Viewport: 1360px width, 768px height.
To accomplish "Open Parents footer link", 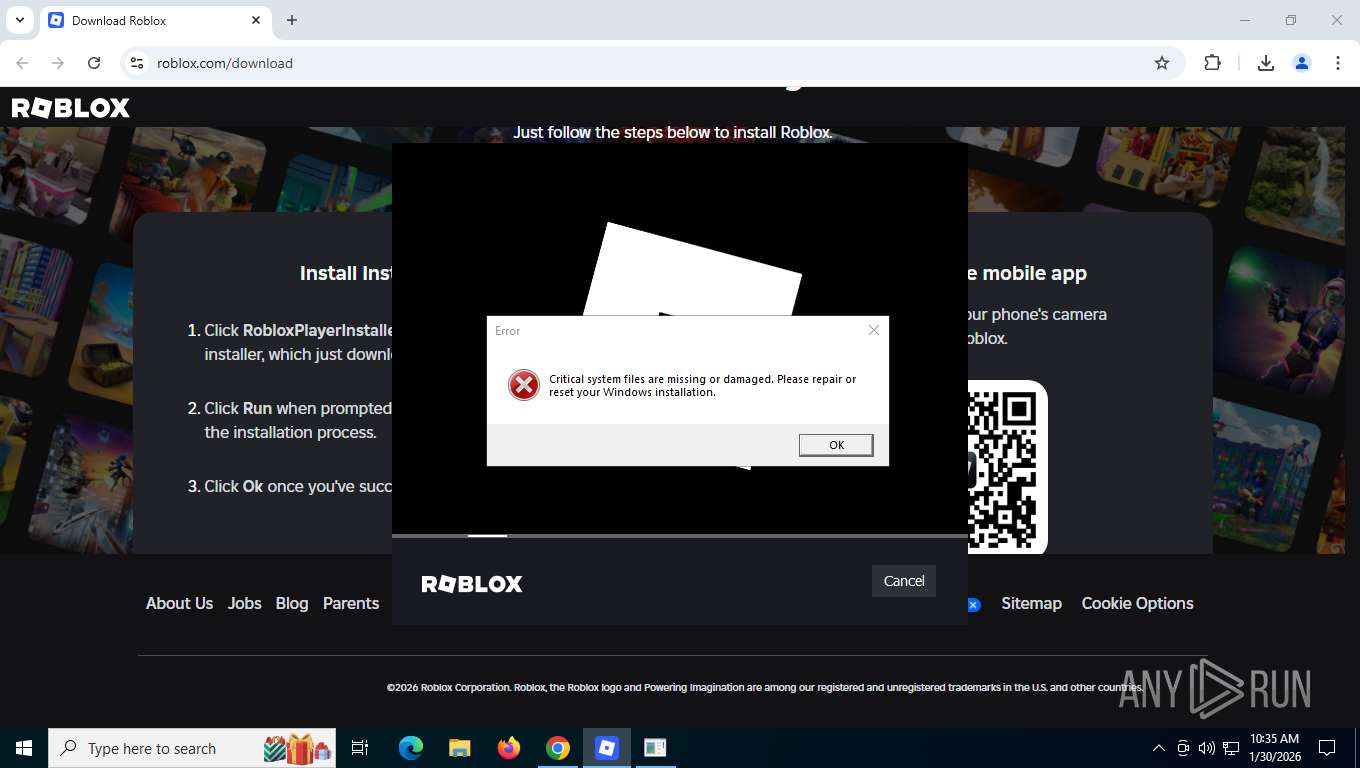I will pyautogui.click(x=351, y=603).
